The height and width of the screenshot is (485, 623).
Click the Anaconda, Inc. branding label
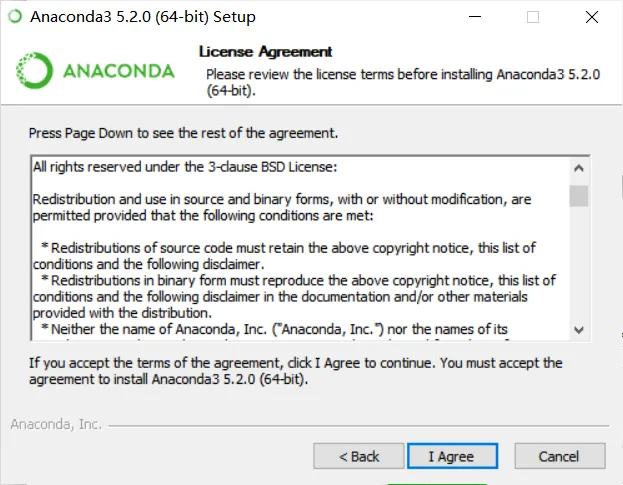(x=56, y=424)
